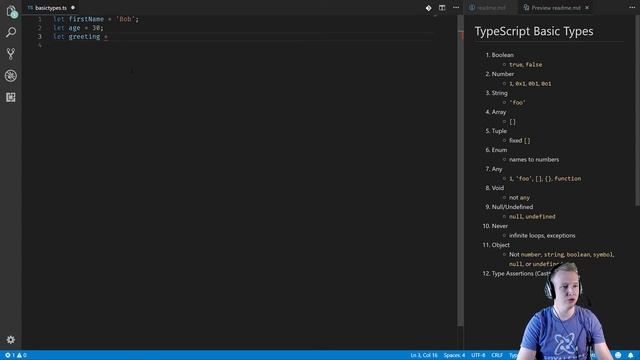The height and width of the screenshot is (360, 640).
Task: Split the editor with the split icon
Action: 442,8
